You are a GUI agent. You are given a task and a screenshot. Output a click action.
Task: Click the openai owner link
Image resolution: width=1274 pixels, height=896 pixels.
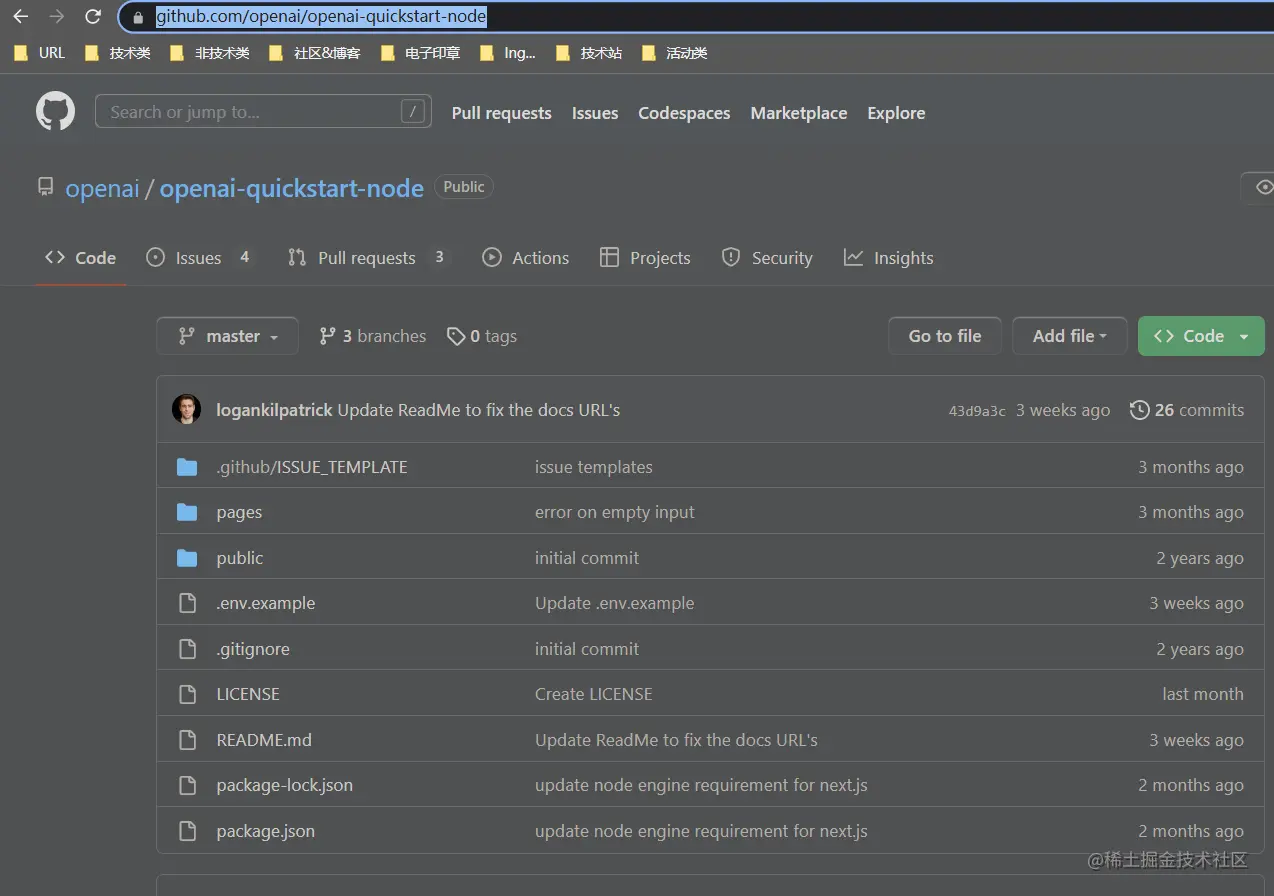102,188
